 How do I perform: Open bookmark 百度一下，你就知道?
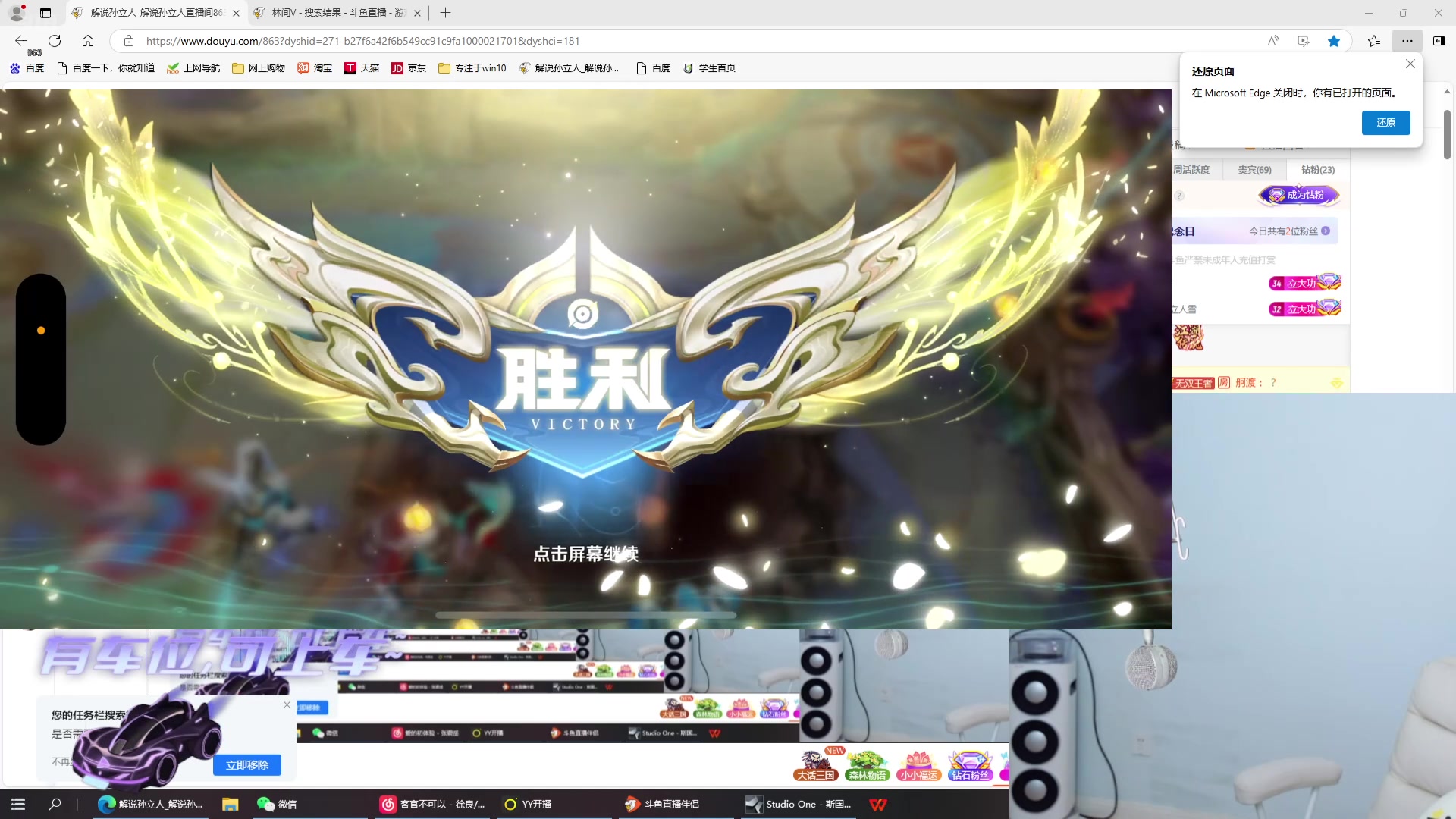click(105, 68)
